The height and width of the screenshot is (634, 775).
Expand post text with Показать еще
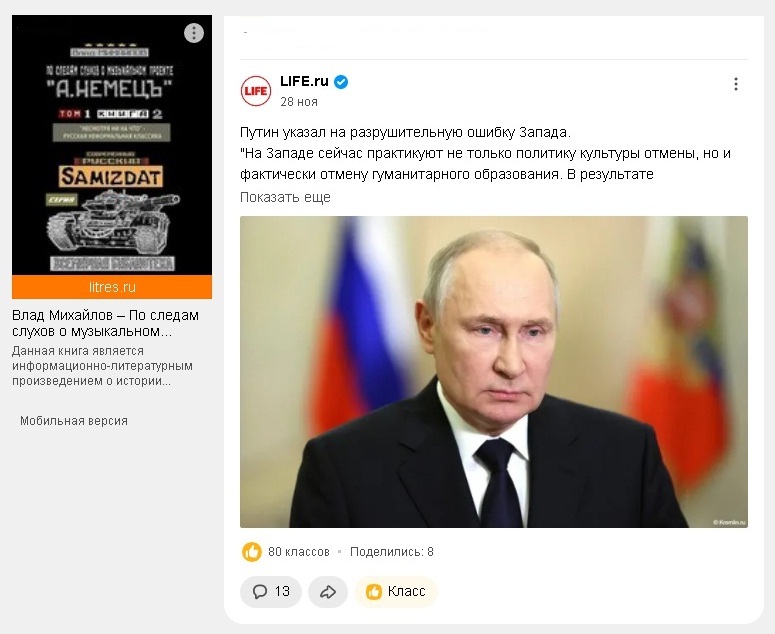click(285, 197)
